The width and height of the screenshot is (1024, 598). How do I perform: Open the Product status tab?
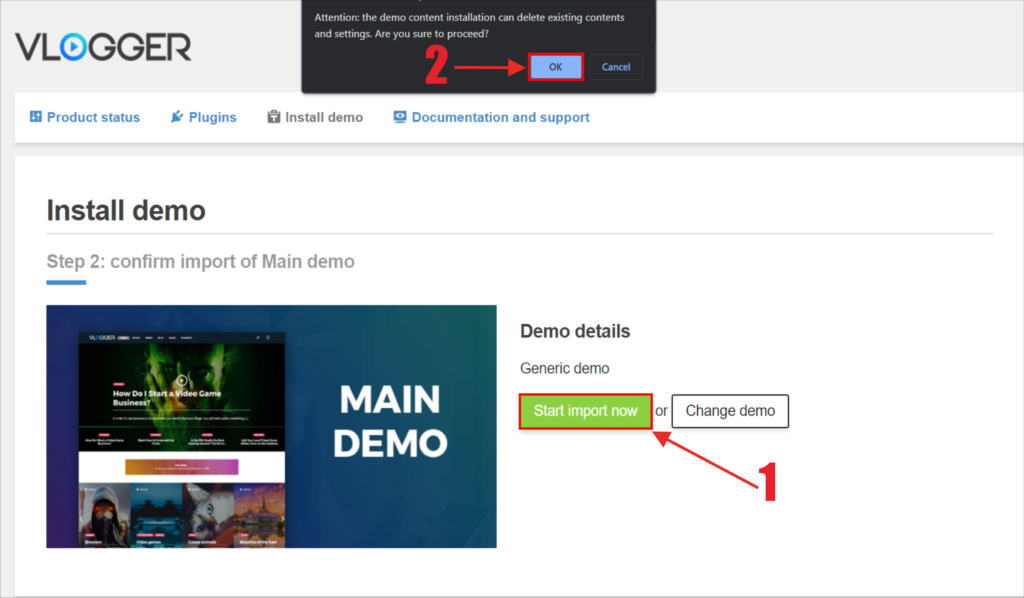click(93, 117)
